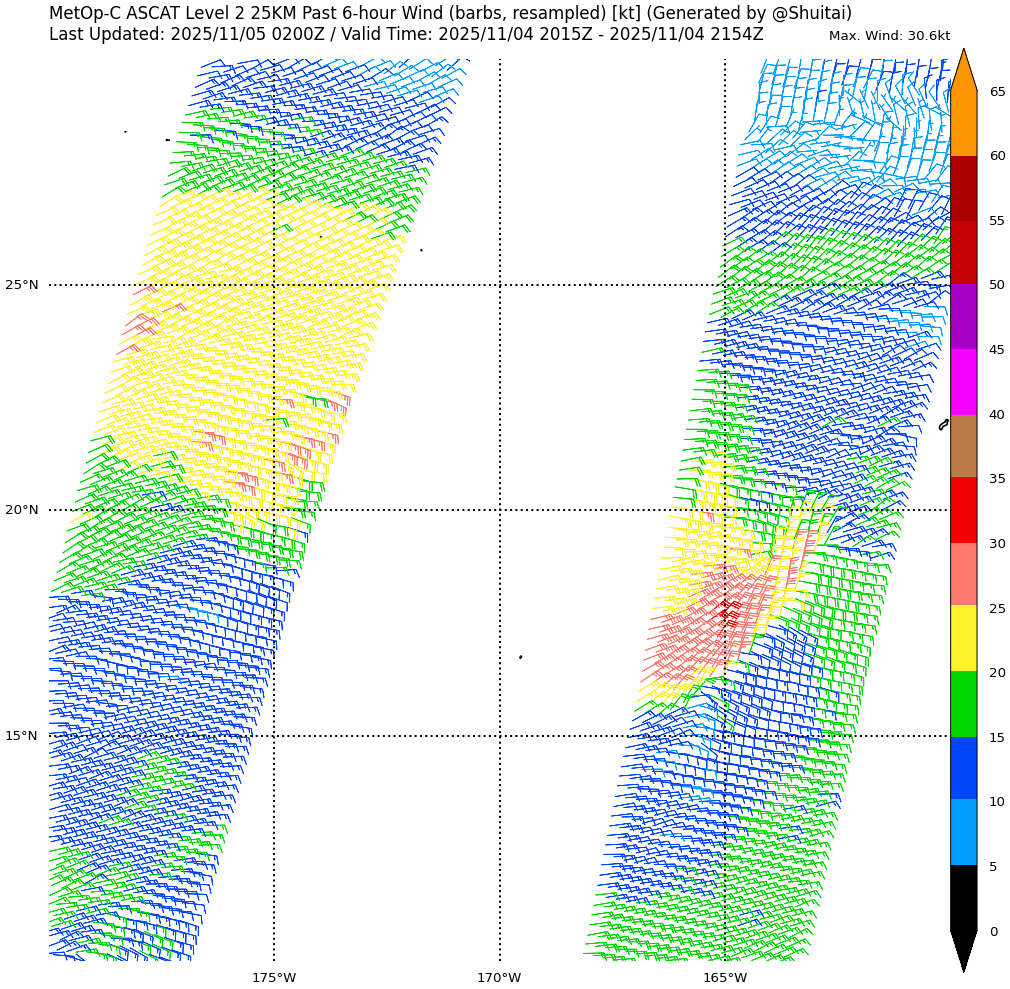The image size is (1010, 989).
Task: Click the orange 60-65 kt colorbar segment
Action: tap(963, 123)
